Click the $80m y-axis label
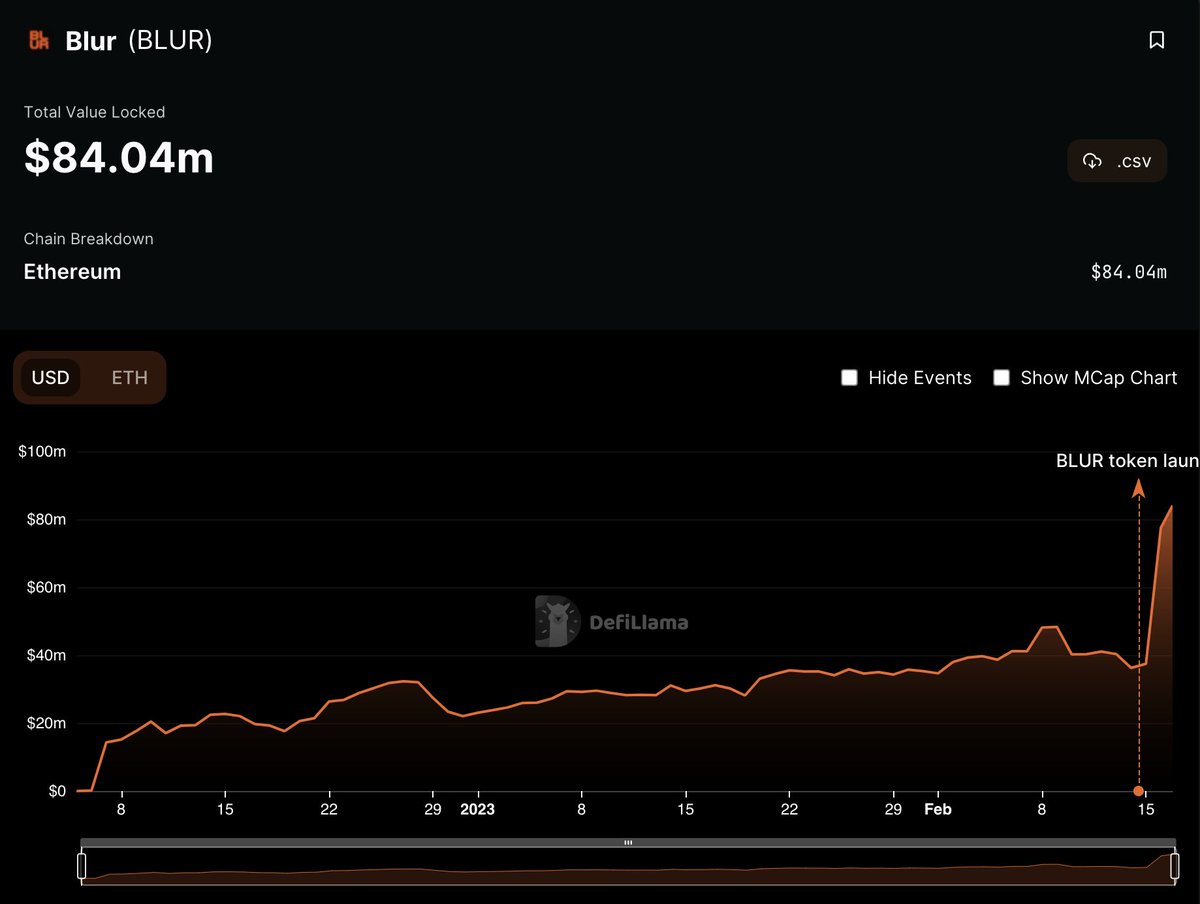 [x=45, y=520]
